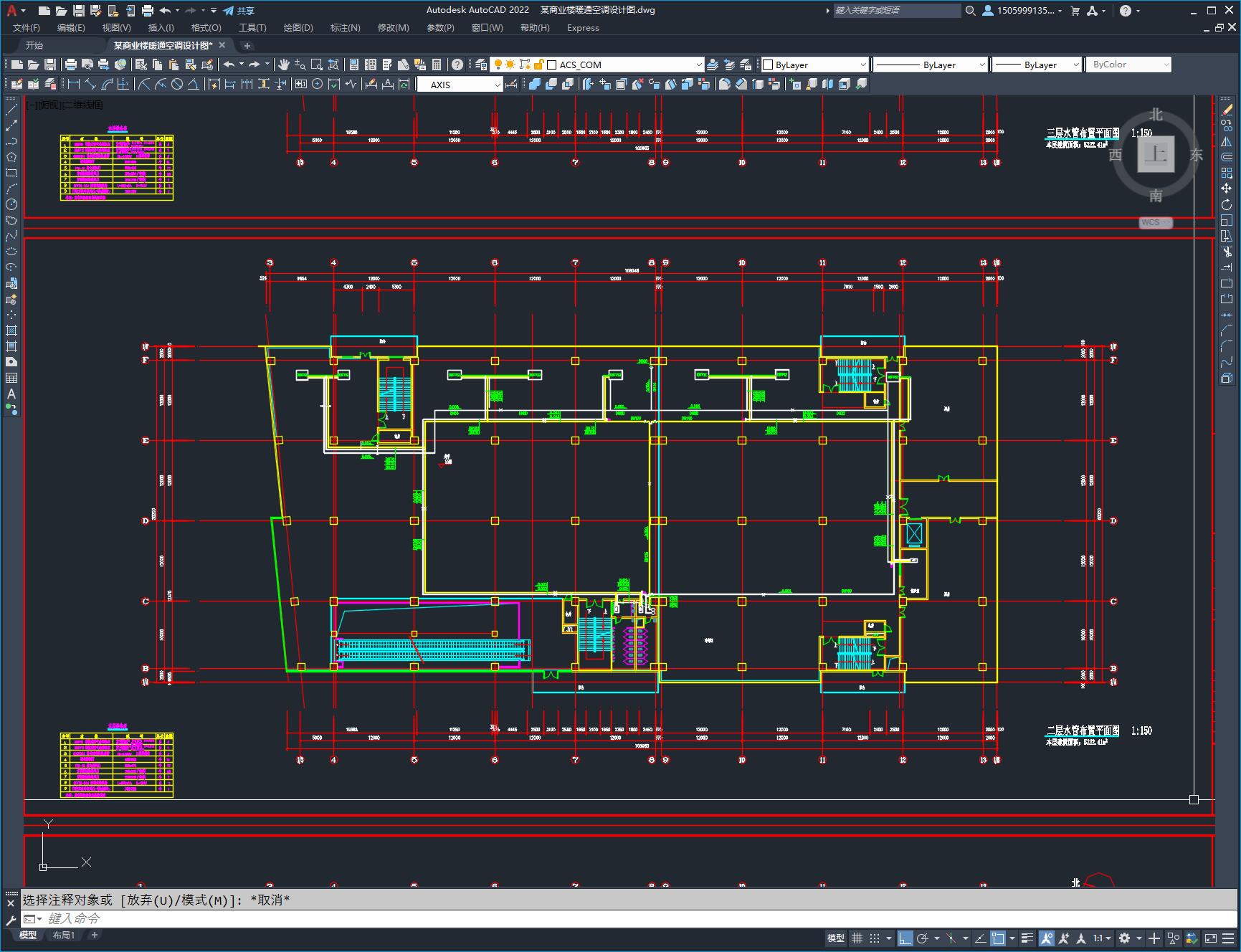Toggle lineweight display in the status bar
This screenshot has height=952, width=1241.
click(1027, 938)
